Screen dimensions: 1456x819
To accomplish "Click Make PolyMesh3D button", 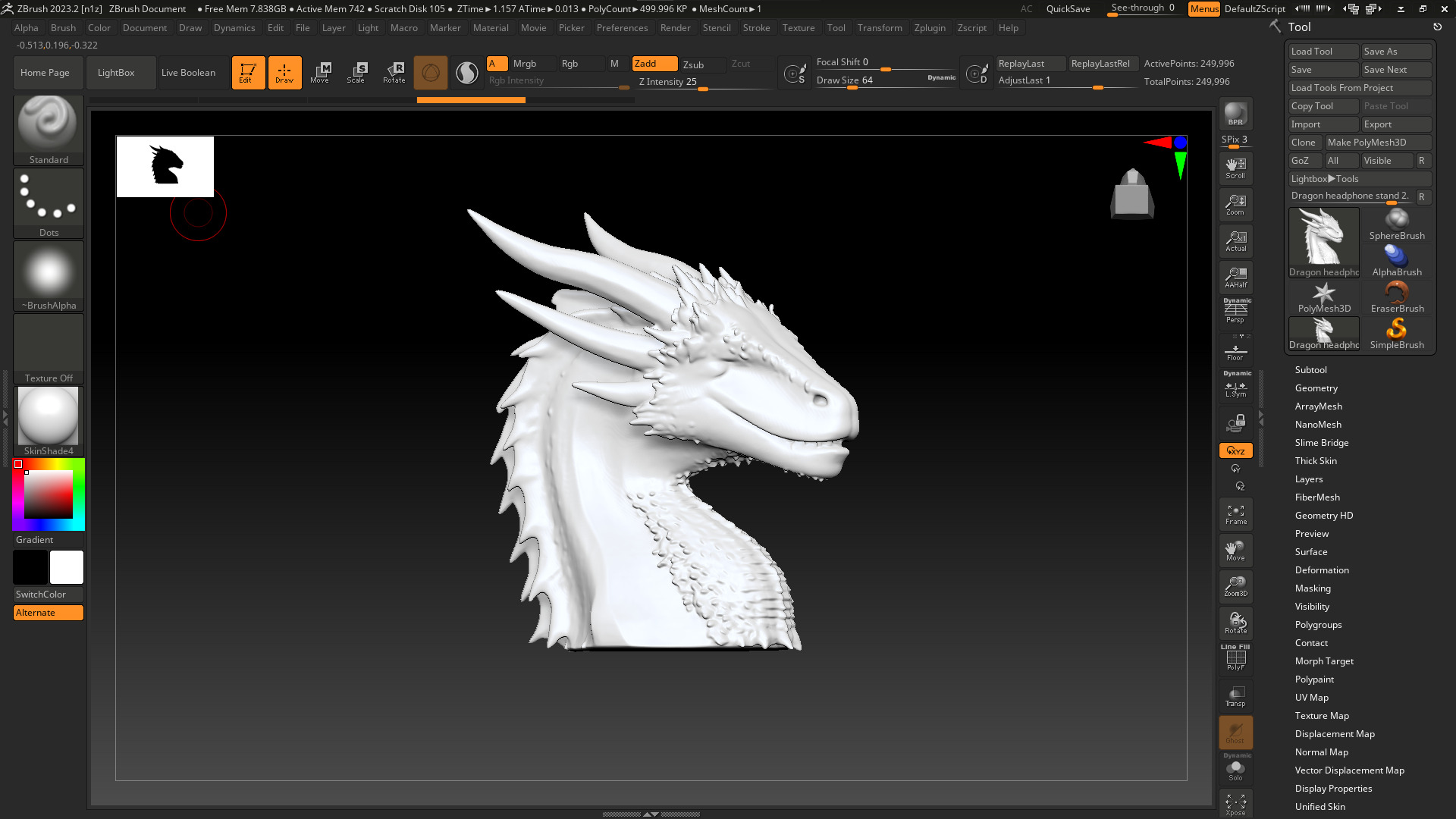I will click(1378, 143).
